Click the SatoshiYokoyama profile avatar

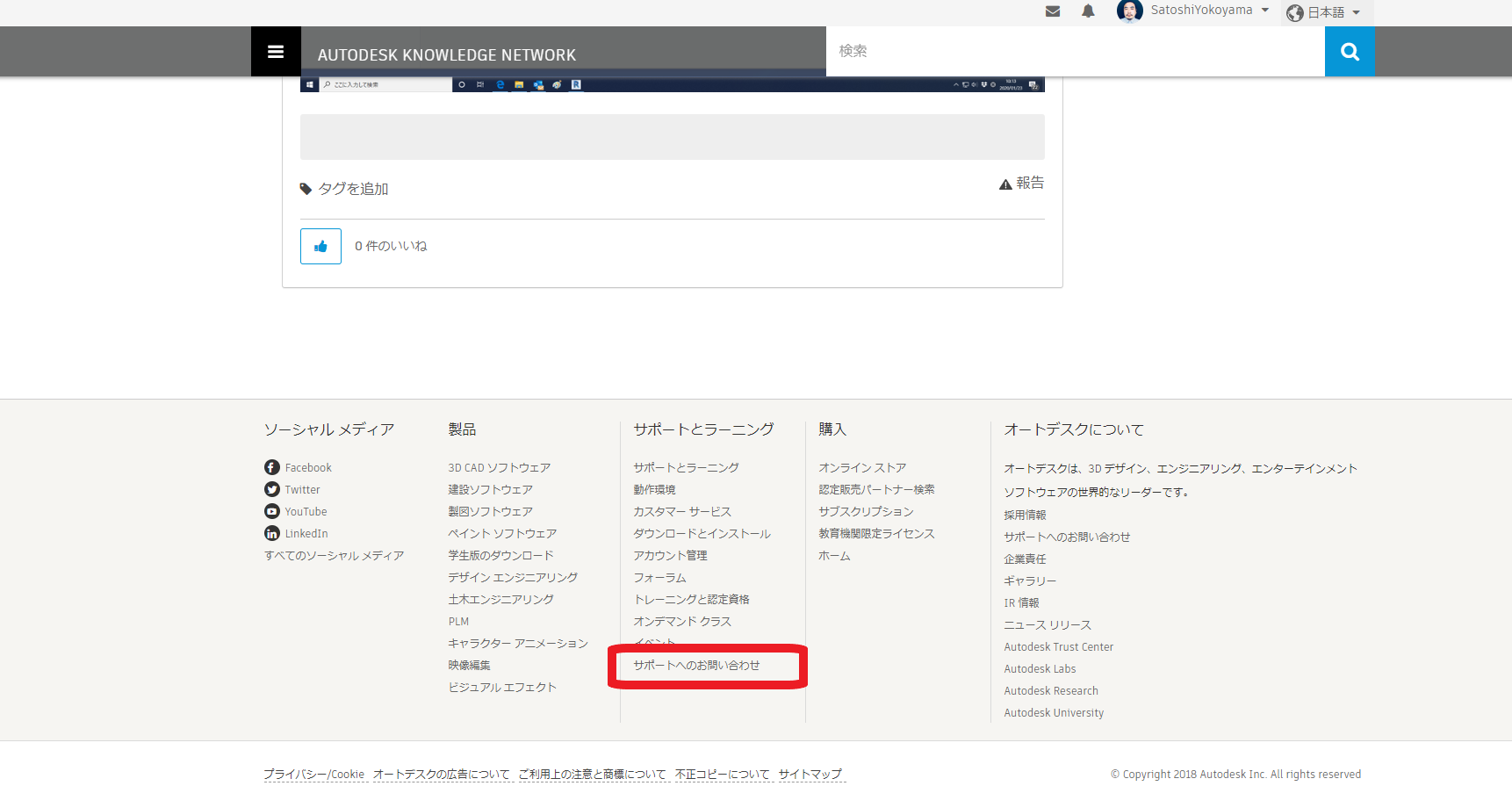coord(1129,11)
